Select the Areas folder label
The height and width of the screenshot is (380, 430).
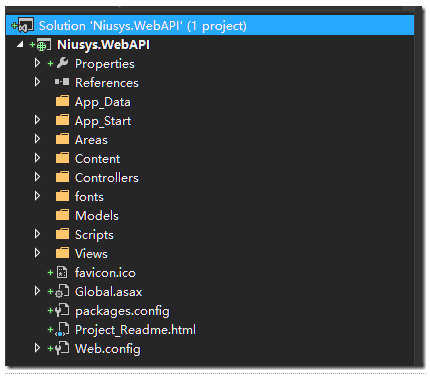[91, 140]
